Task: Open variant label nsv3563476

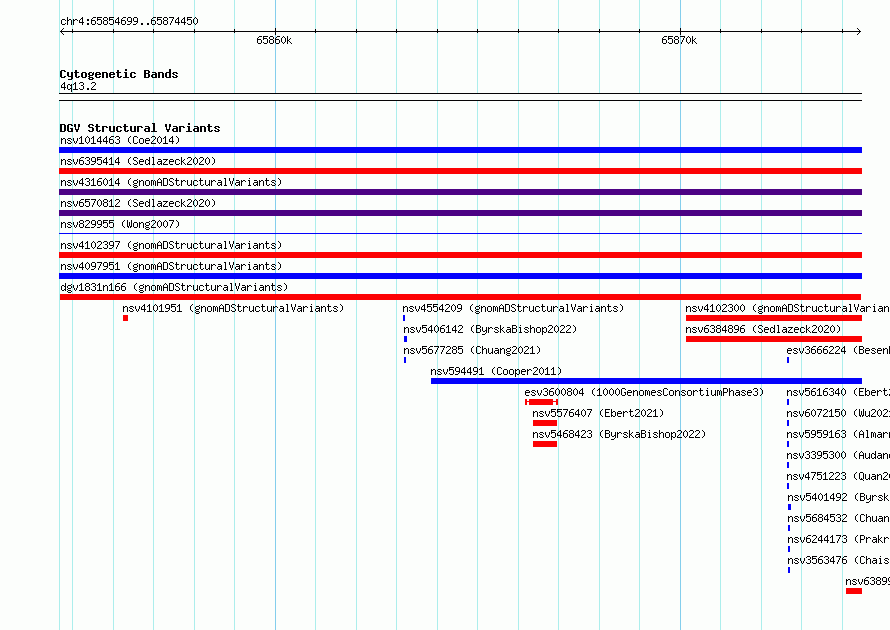Action: pos(838,560)
